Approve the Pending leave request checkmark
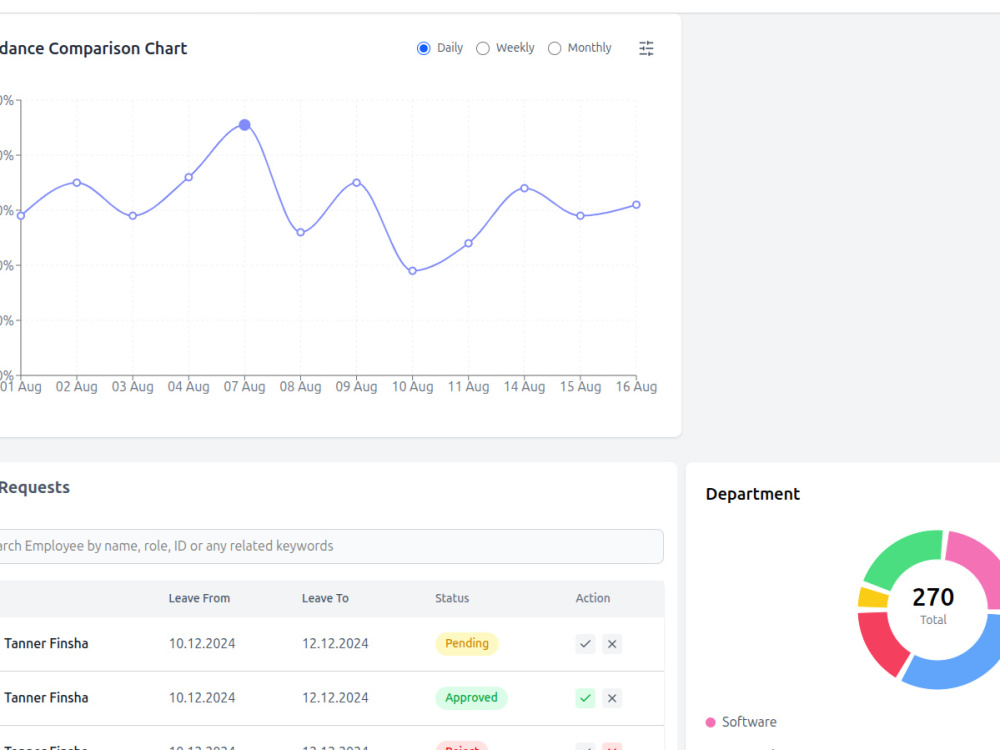This screenshot has width=1000, height=750. (585, 644)
